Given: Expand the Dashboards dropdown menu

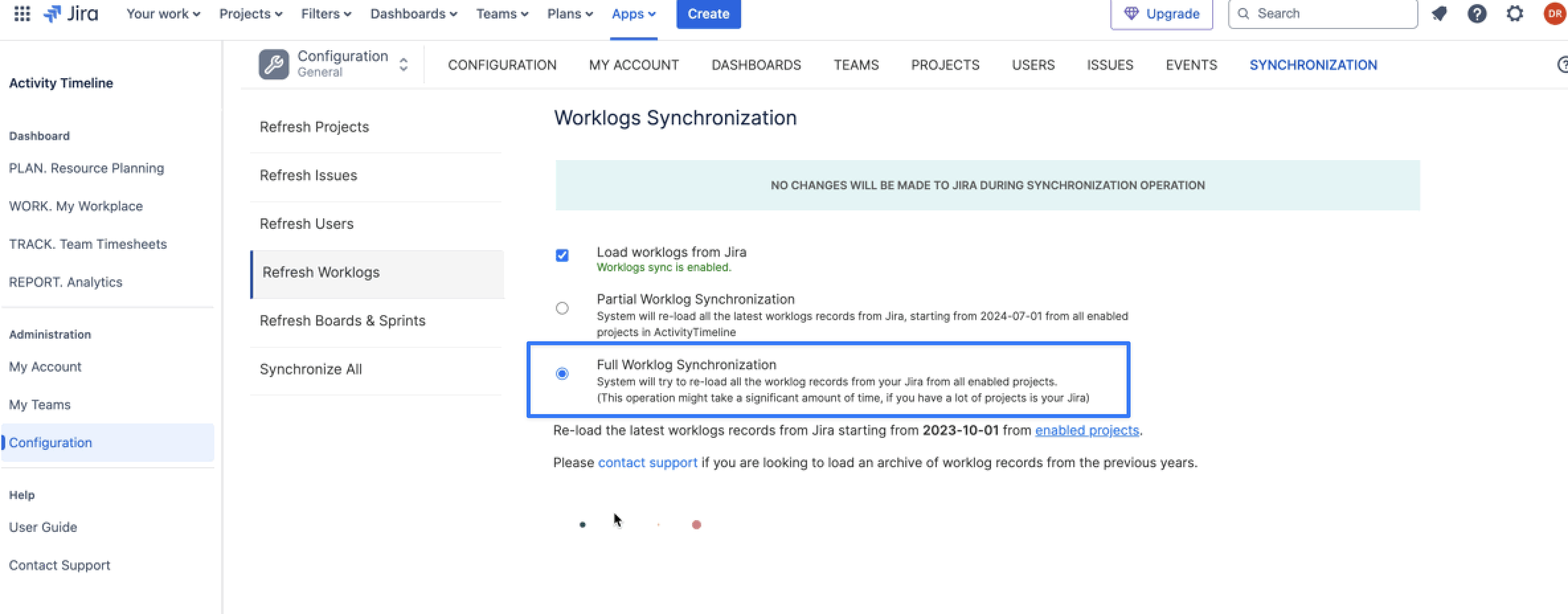Looking at the screenshot, I should pyautogui.click(x=414, y=14).
